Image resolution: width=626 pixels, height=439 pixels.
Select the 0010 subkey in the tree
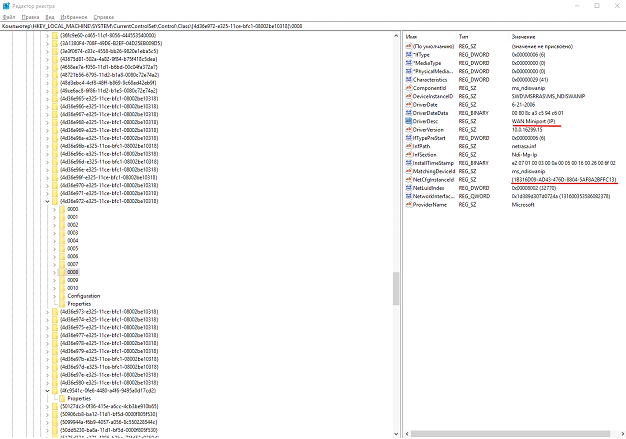coord(73,288)
